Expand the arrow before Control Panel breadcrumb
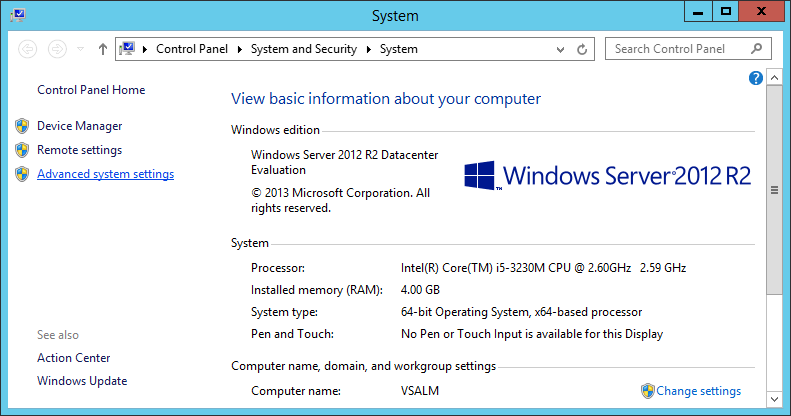This screenshot has height=416, width=791. 145,49
